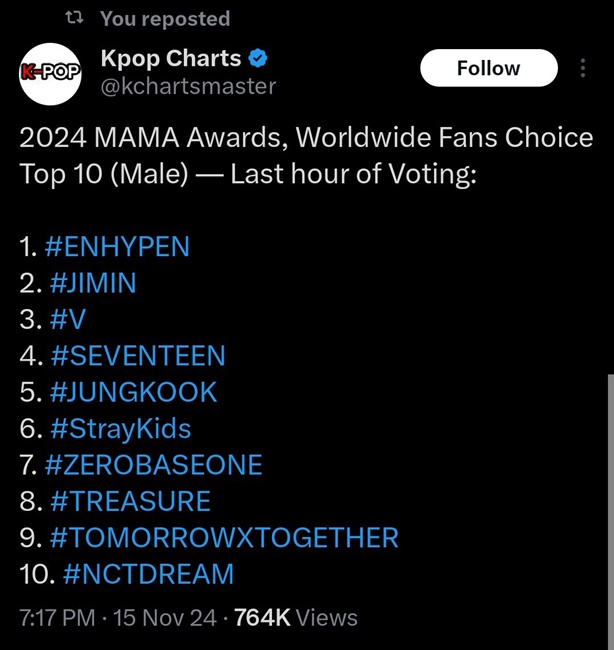Go to the #NCTDREAM hashtag
614x650 pixels.
click(148, 574)
